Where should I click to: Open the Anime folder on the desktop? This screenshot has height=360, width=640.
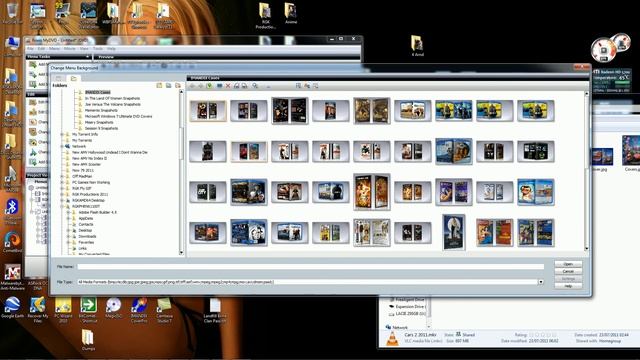(x=291, y=13)
